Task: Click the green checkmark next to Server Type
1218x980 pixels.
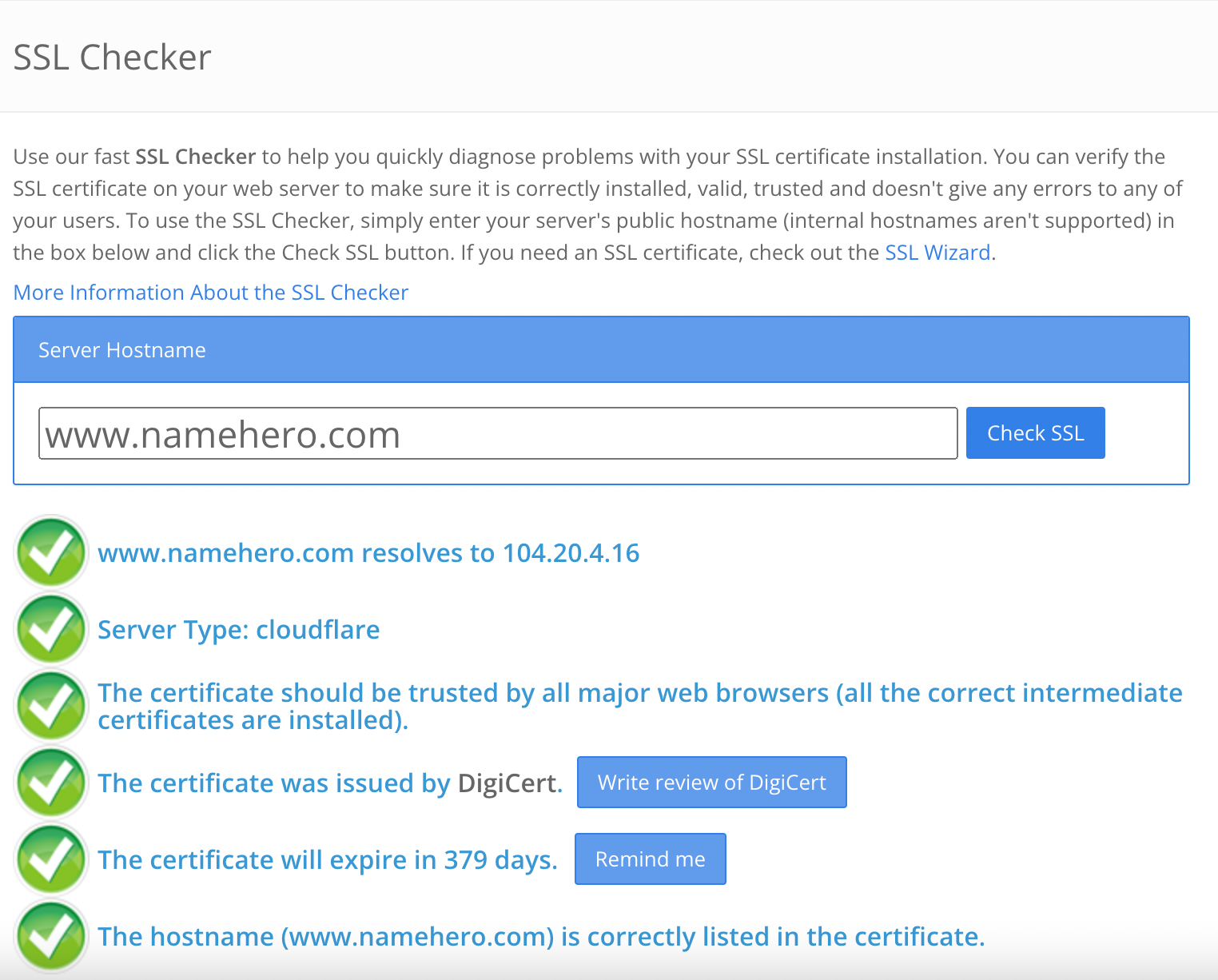Action: [51, 629]
